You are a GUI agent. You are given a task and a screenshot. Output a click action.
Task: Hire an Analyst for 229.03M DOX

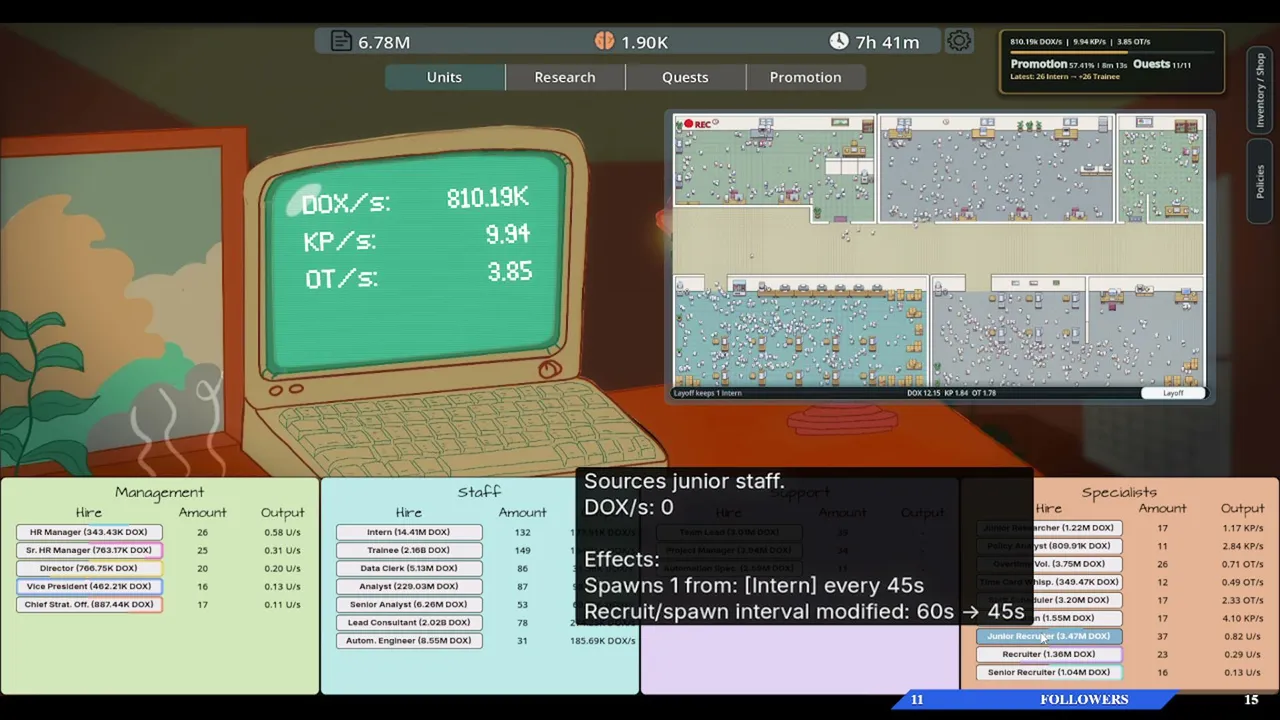coord(409,586)
